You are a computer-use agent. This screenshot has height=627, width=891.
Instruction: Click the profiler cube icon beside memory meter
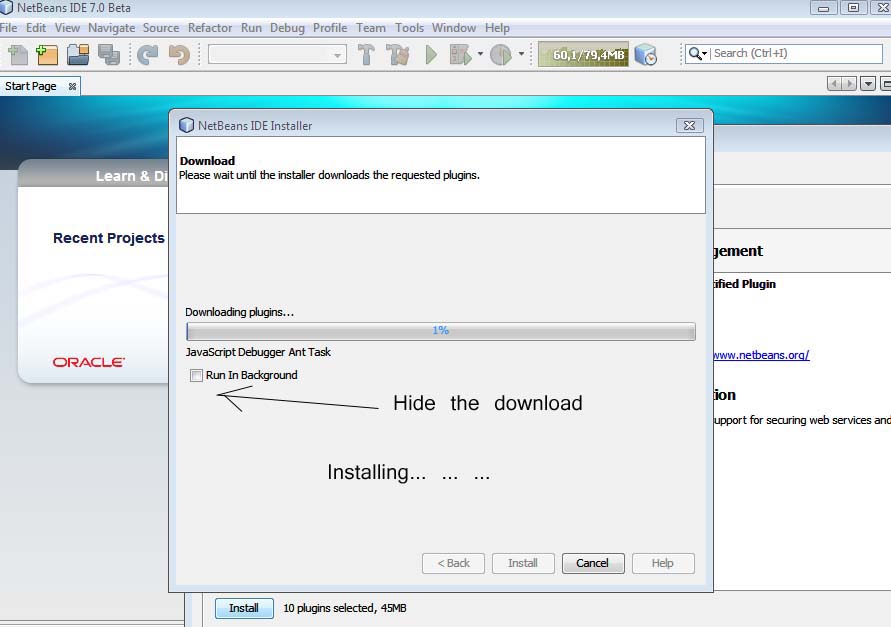(646, 55)
